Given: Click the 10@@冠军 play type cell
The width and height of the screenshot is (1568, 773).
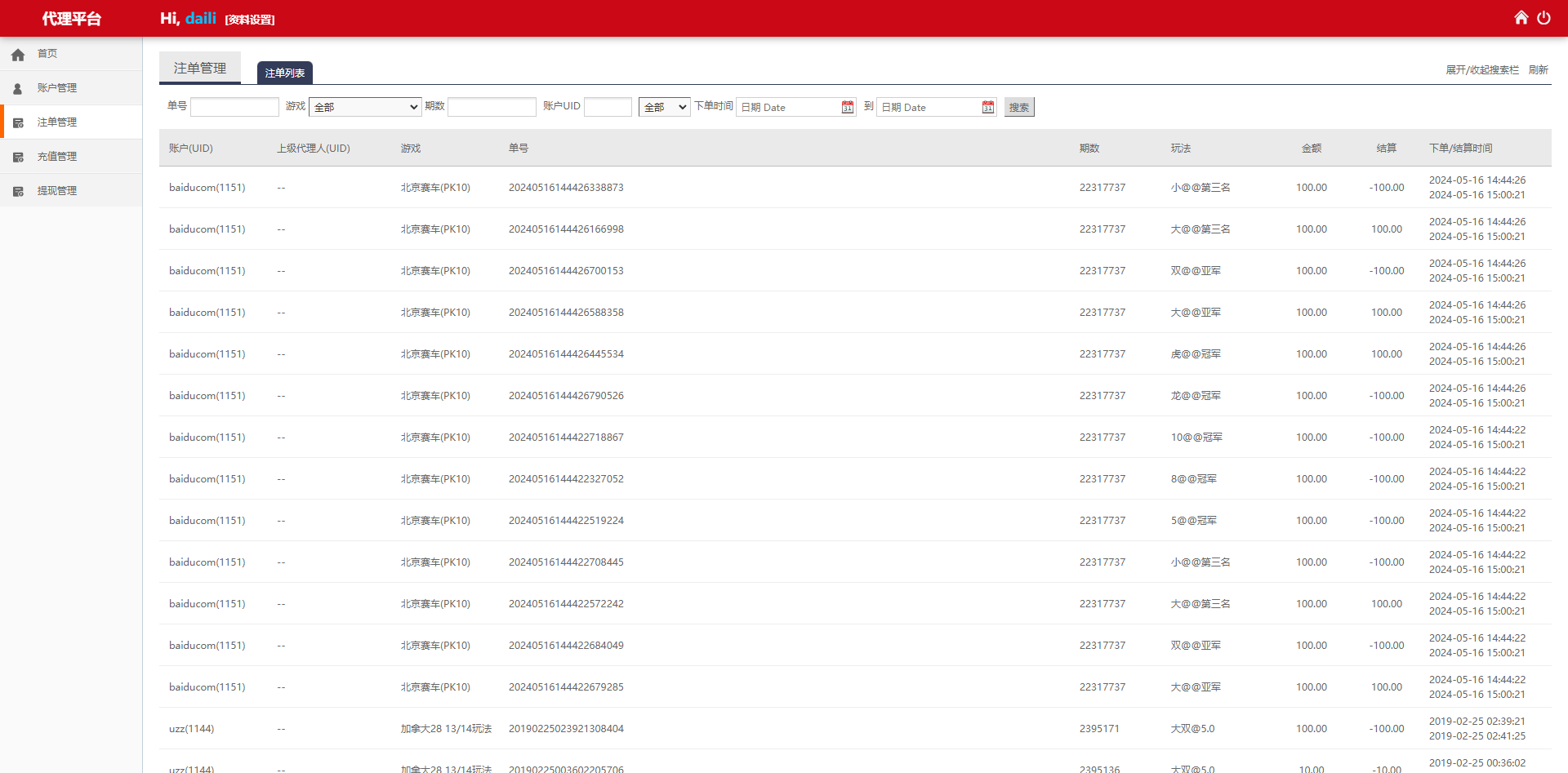Looking at the screenshot, I should 1196,438.
